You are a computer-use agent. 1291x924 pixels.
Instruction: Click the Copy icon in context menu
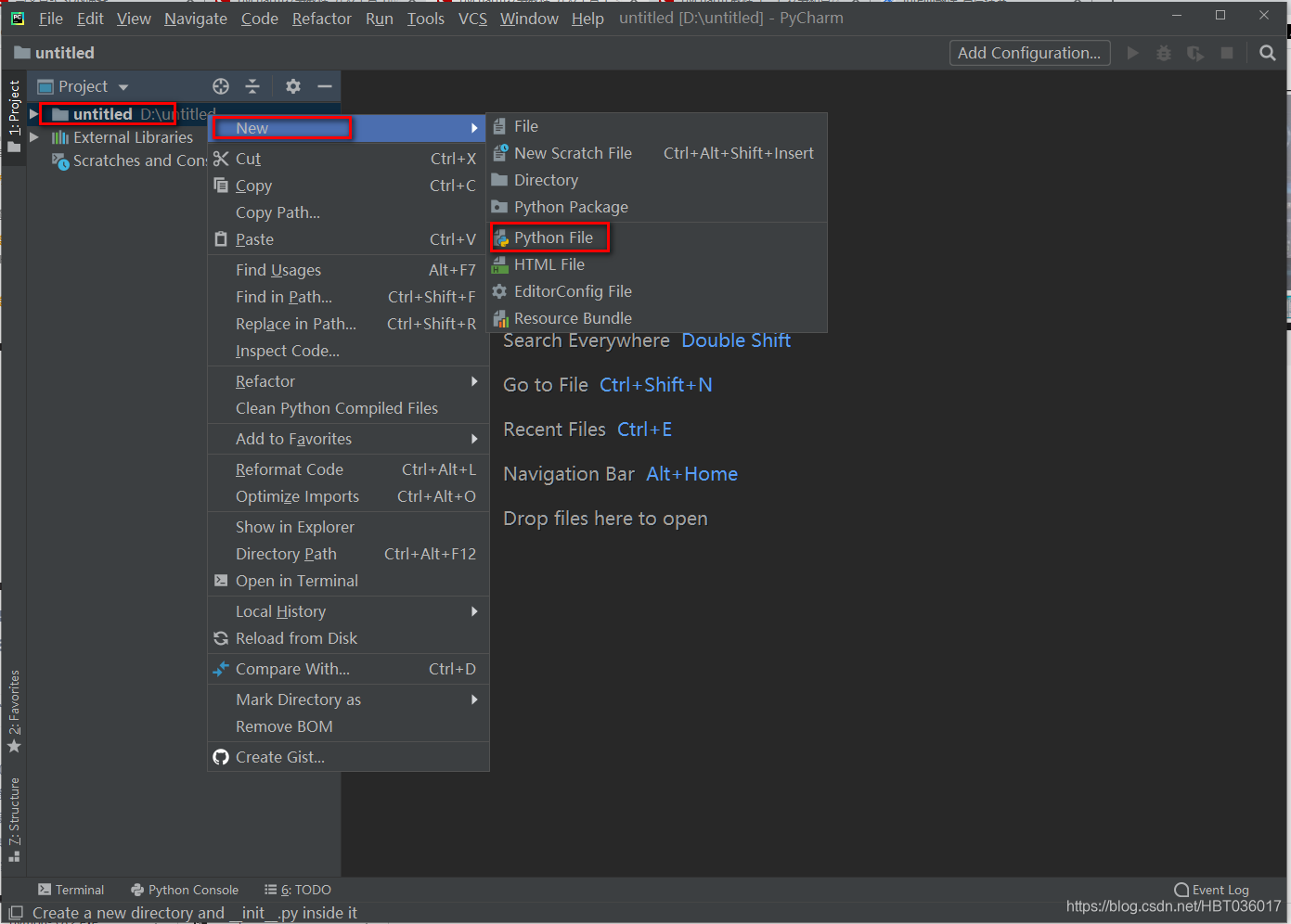point(221,185)
